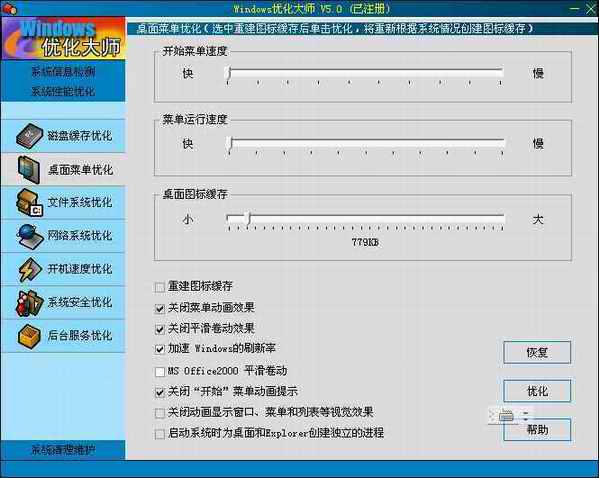
Task: Switch to 网络系统优化 label
Action: click(x=80, y=236)
